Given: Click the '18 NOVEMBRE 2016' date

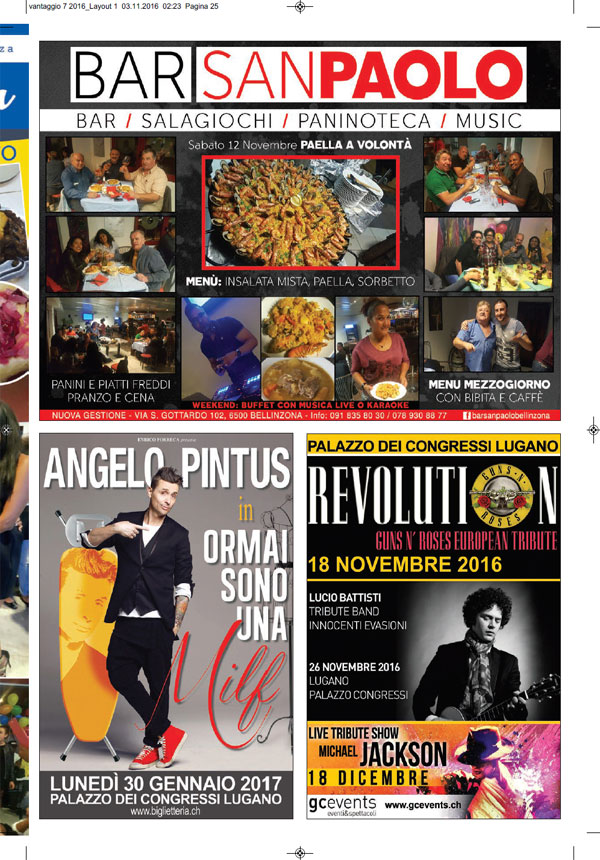Looking at the screenshot, I should tap(405, 564).
